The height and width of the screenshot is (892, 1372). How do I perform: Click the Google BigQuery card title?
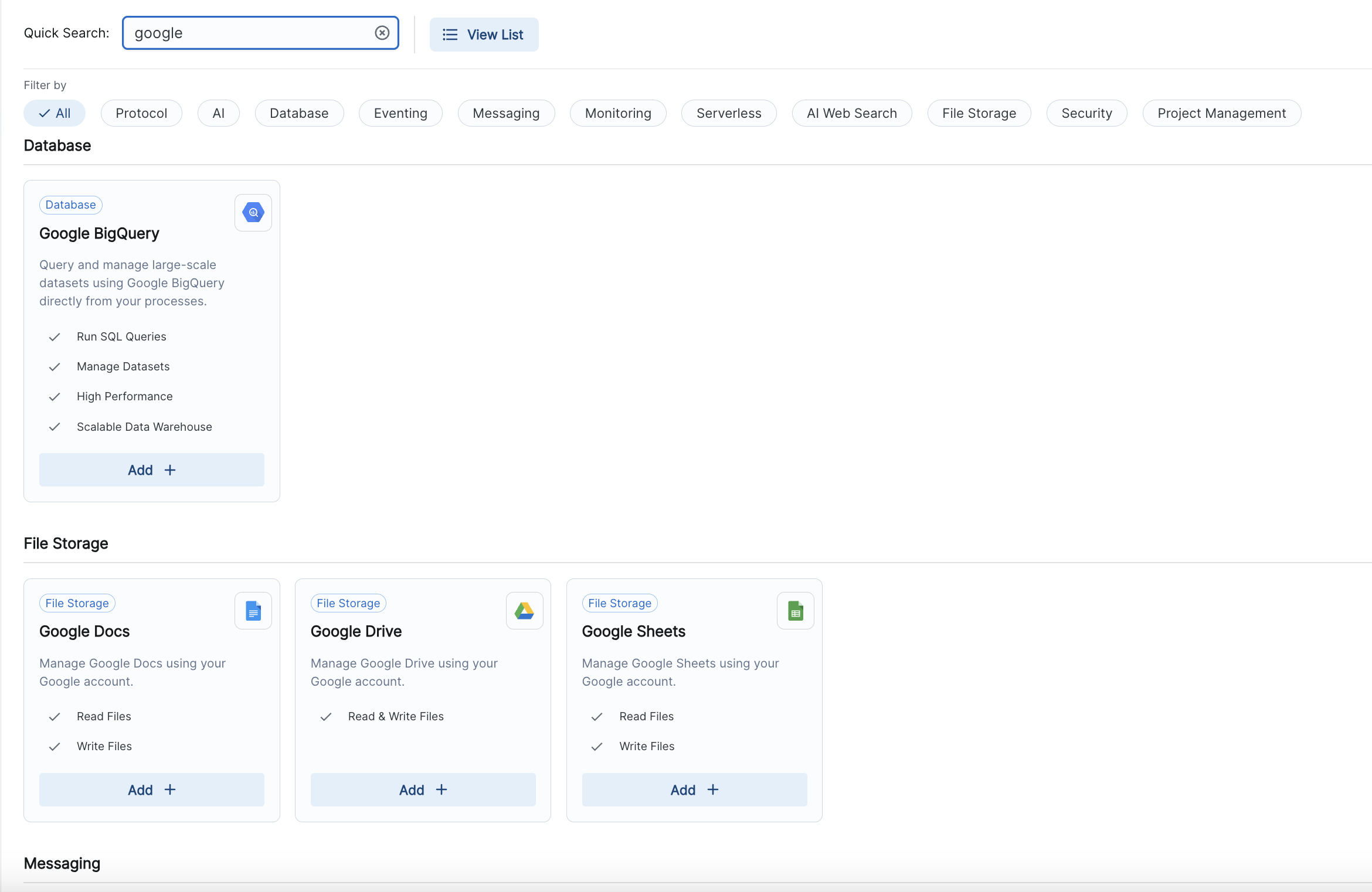pyautogui.click(x=99, y=234)
